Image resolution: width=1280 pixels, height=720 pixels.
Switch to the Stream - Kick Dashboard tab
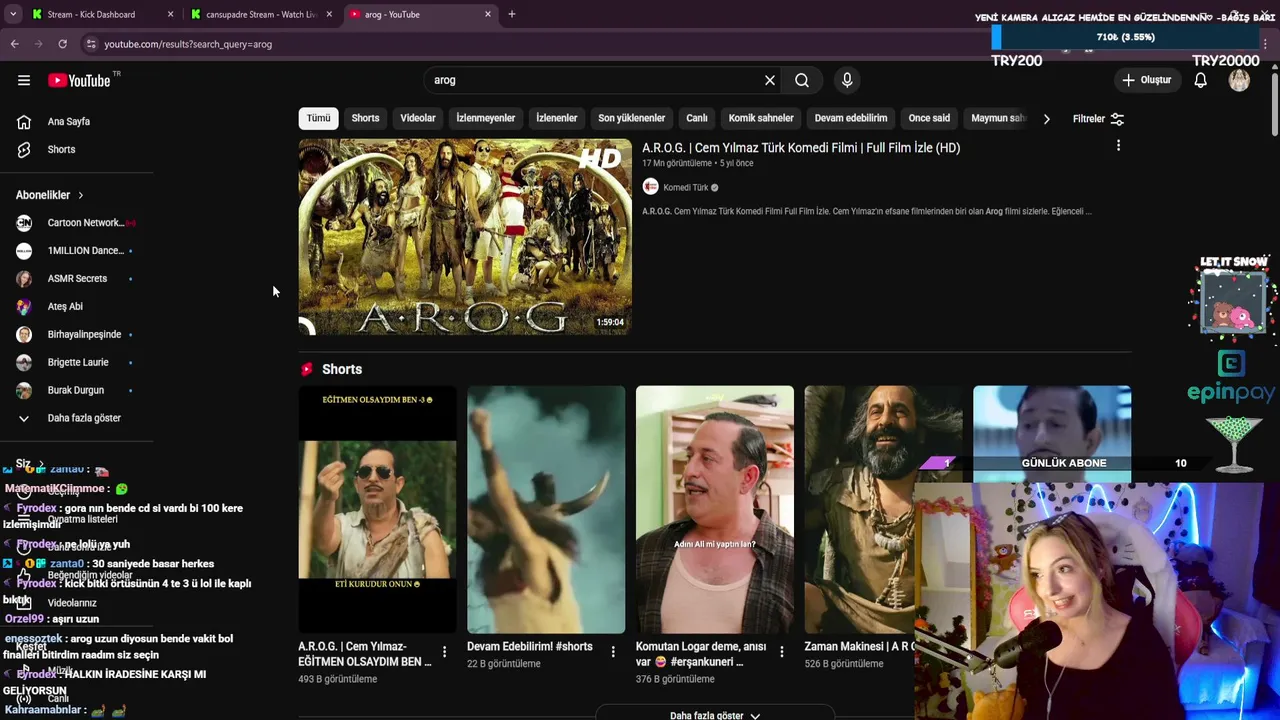click(91, 14)
